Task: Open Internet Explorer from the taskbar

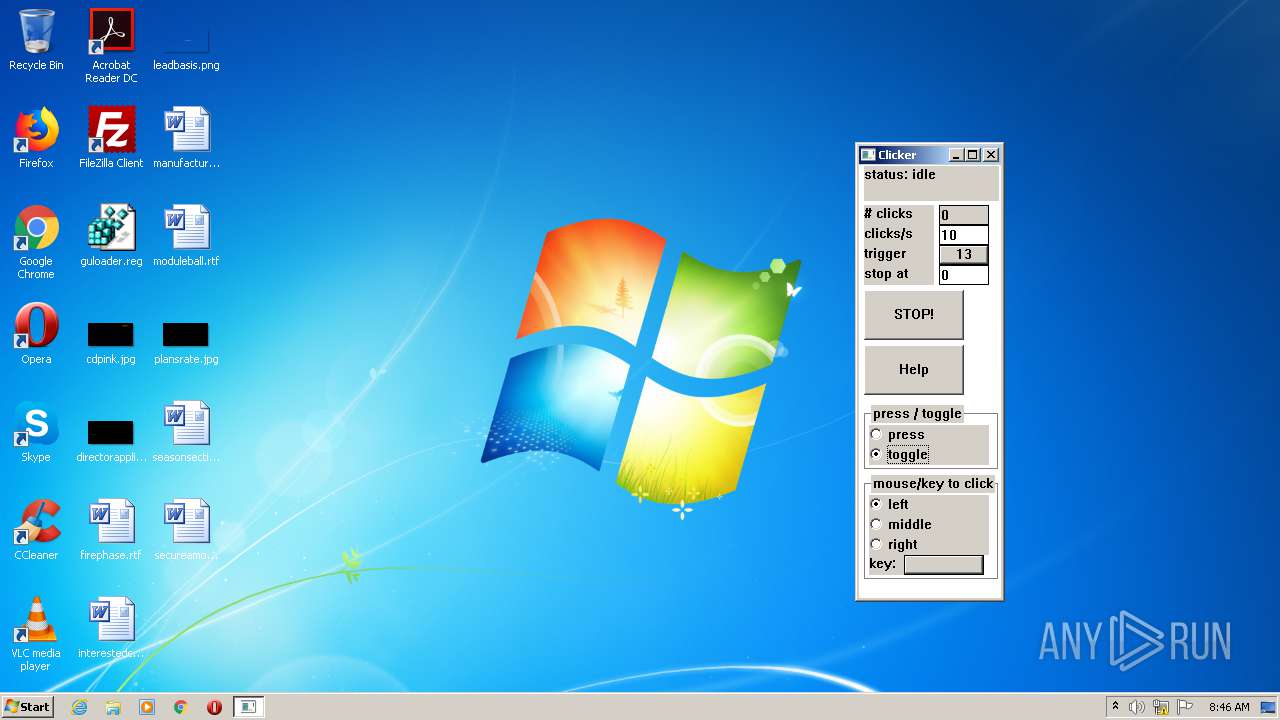Action: point(79,707)
